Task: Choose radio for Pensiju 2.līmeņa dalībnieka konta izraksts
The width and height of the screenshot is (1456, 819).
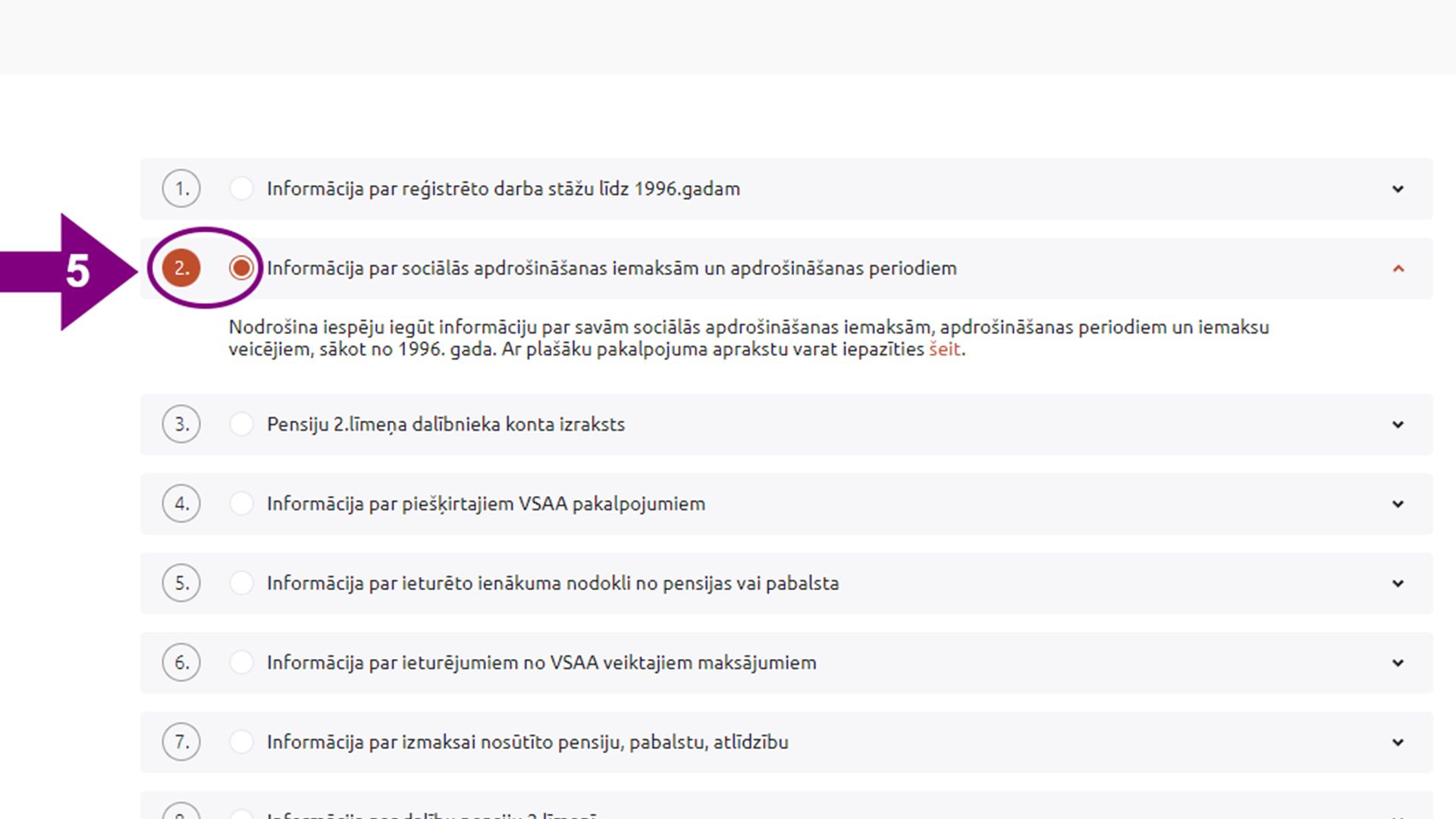Action: pyautogui.click(x=241, y=424)
